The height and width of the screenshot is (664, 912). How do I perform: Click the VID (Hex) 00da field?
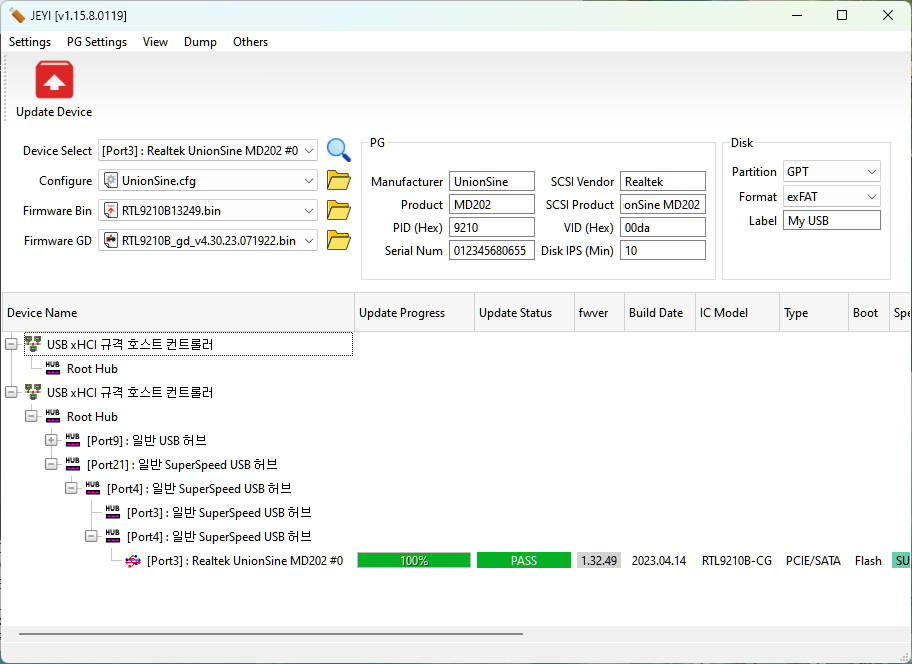tap(662, 227)
